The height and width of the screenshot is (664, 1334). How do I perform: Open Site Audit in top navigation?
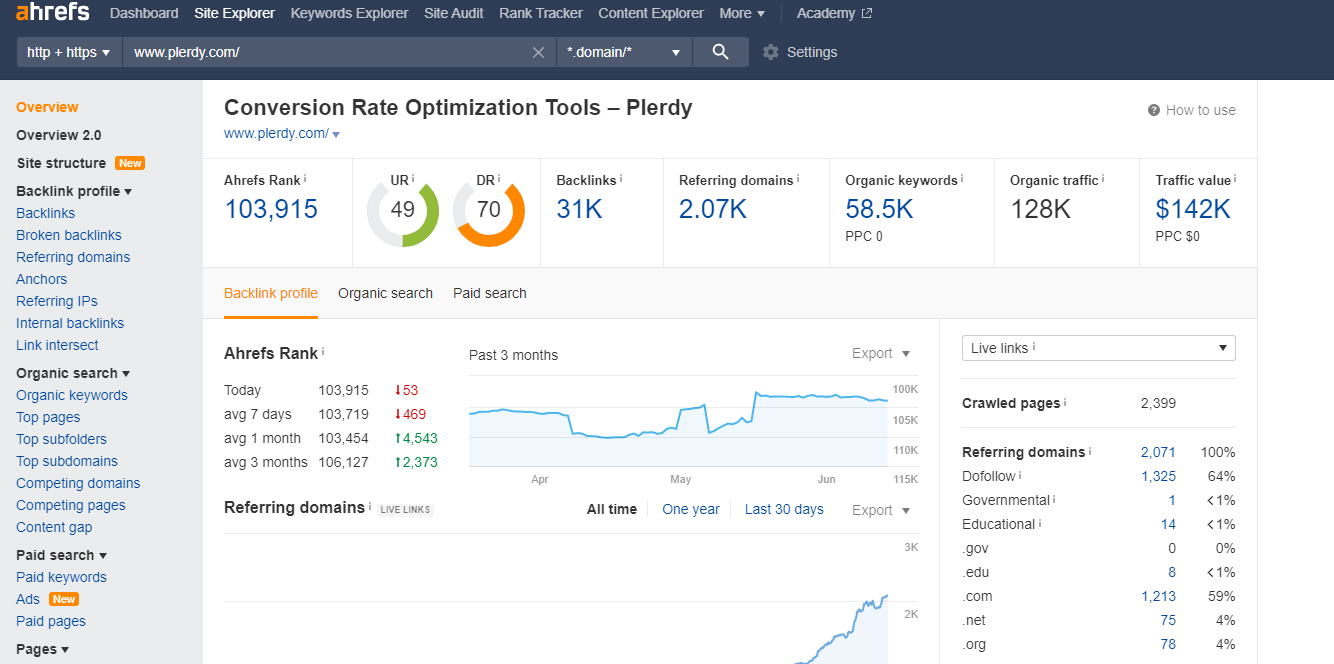point(454,13)
